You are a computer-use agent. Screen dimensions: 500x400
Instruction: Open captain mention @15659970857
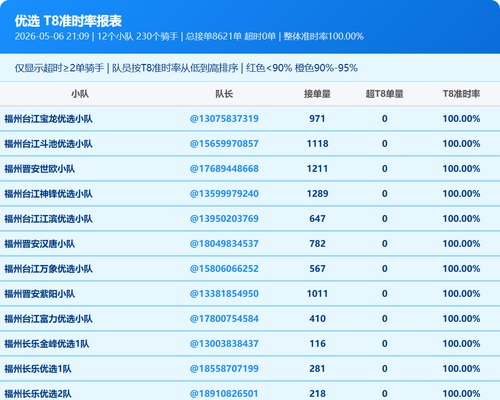pos(224,144)
